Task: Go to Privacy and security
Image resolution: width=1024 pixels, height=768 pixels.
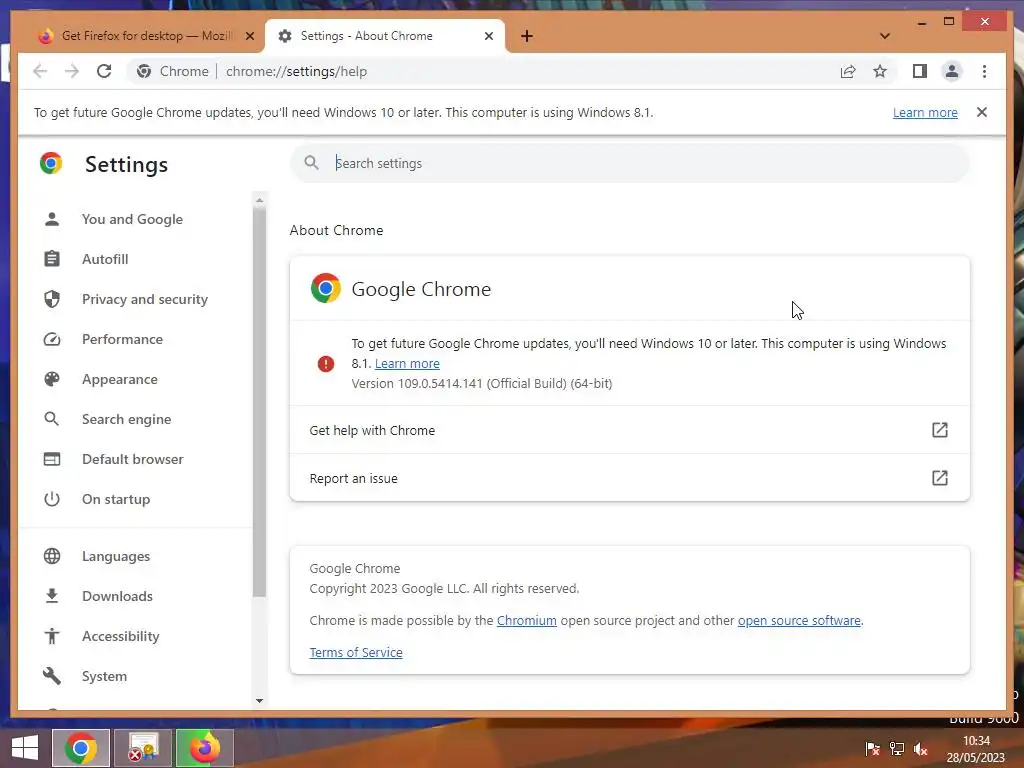Action: coord(144,299)
